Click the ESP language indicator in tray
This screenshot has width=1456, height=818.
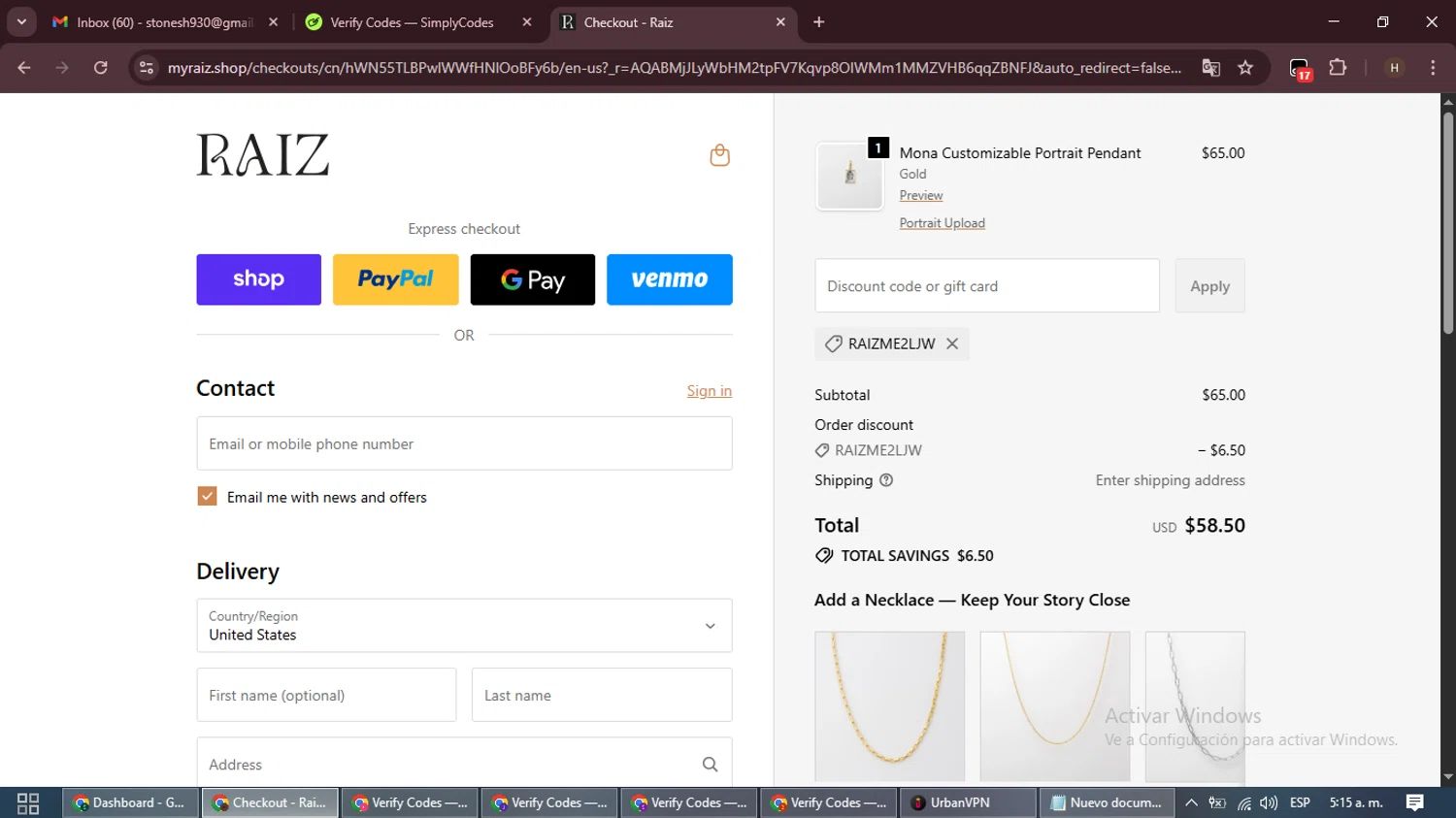tap(1300, 802)
